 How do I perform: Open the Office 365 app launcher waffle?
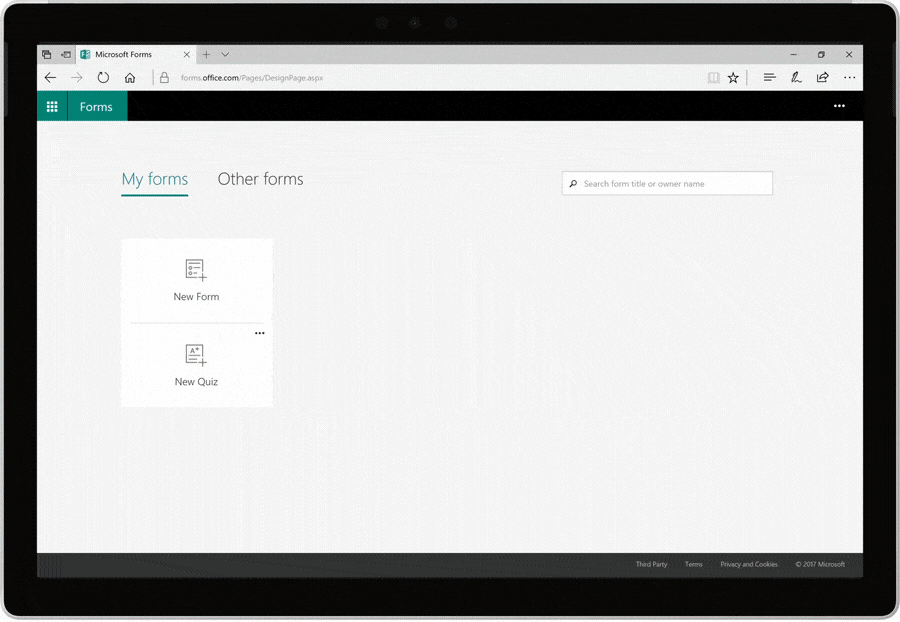point(52,106)
